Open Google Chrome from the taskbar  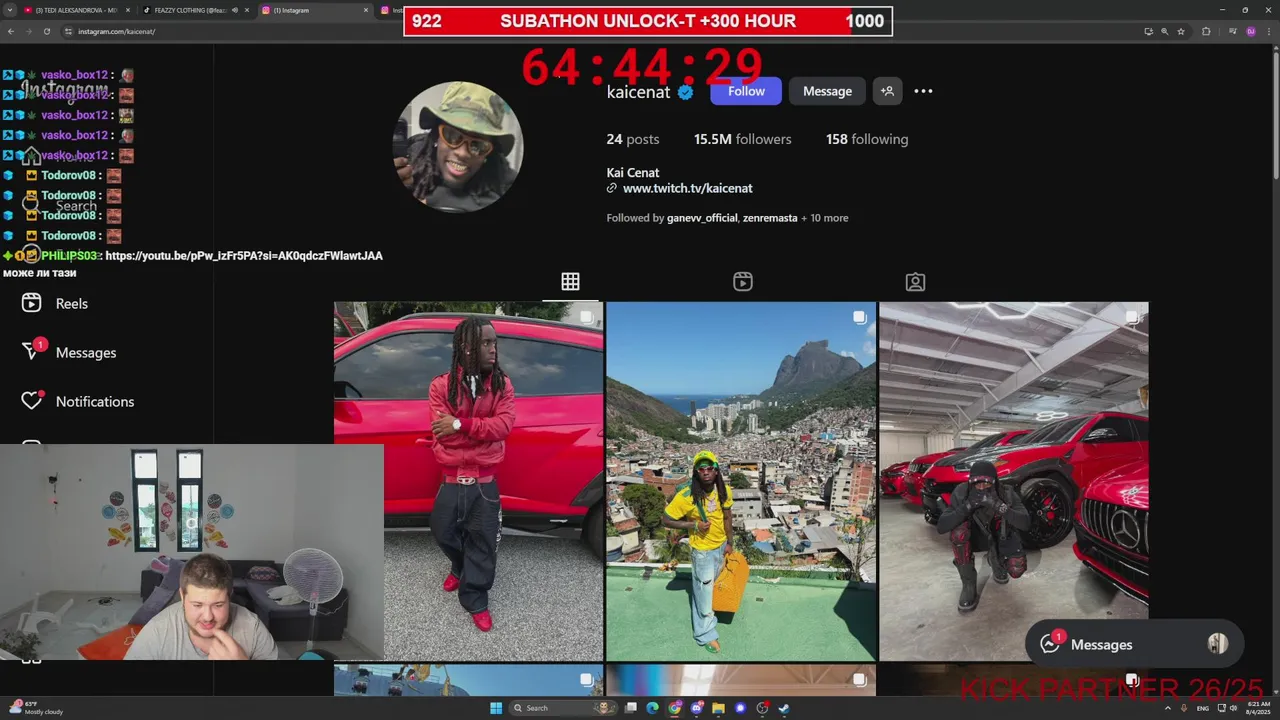[x=675, y=708]
